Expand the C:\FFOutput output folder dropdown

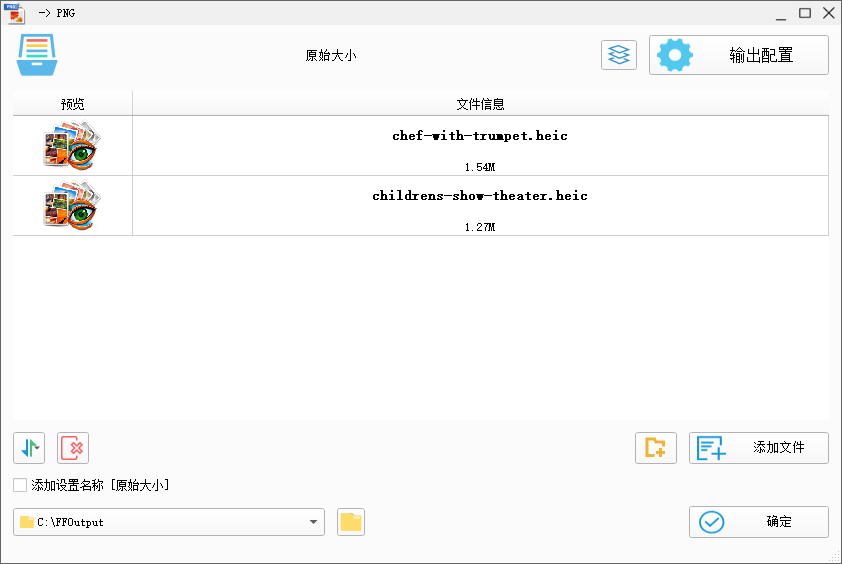point(313,522)
